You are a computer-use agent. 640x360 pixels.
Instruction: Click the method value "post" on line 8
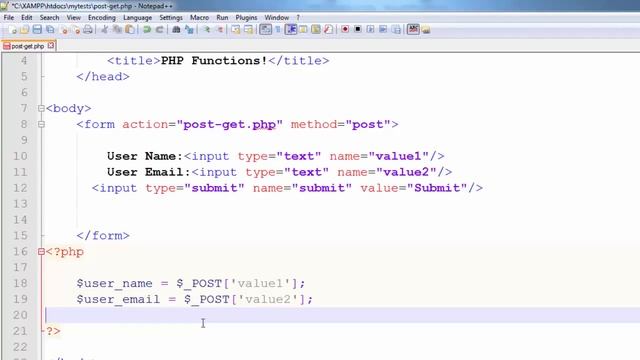[368, 124]
